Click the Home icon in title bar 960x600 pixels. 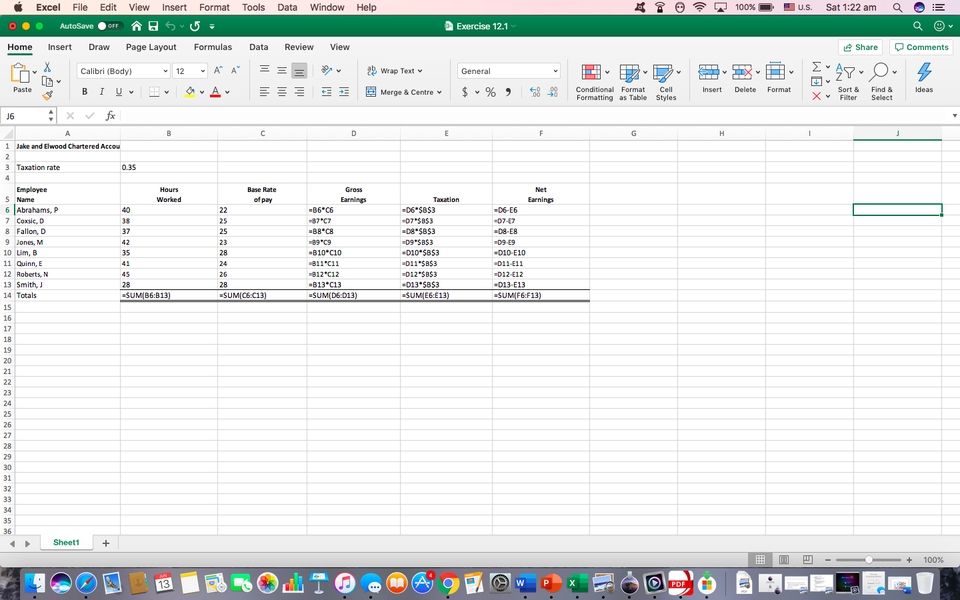137,26
